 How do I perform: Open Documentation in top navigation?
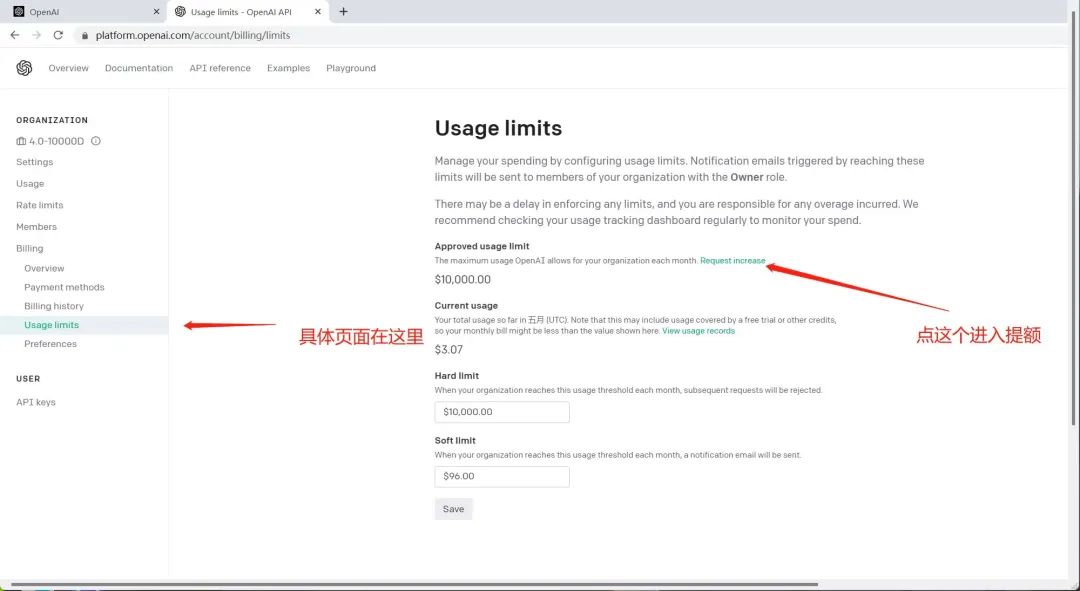point(138,68)
